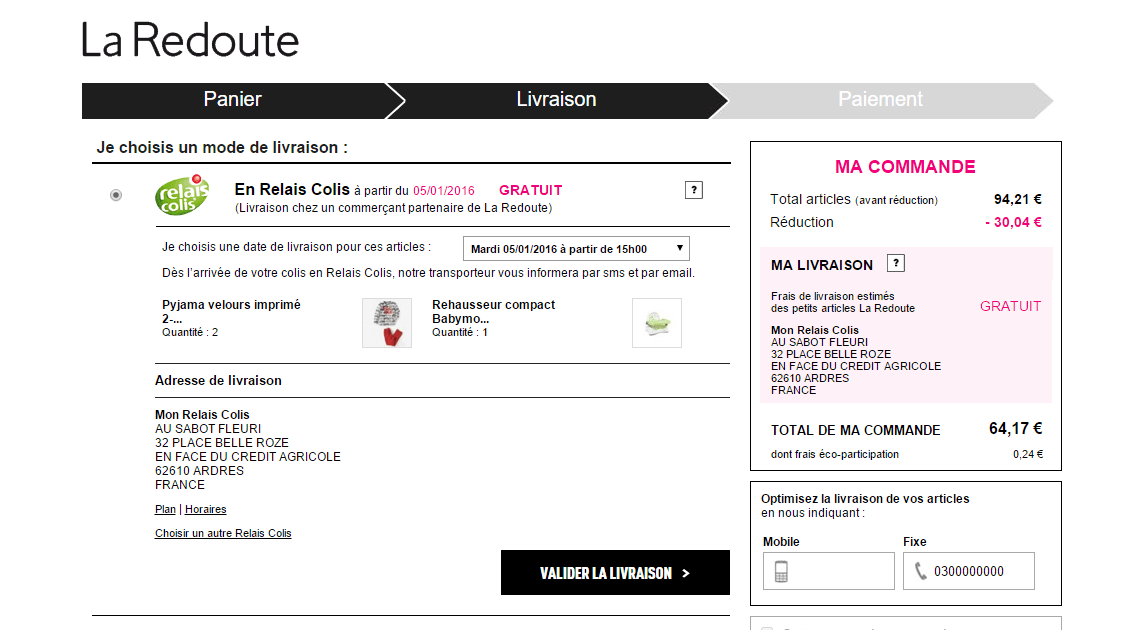Select the Relais Colis delivery radio button
Viewport: 1129px width, 630px height.
coord(115,195)
